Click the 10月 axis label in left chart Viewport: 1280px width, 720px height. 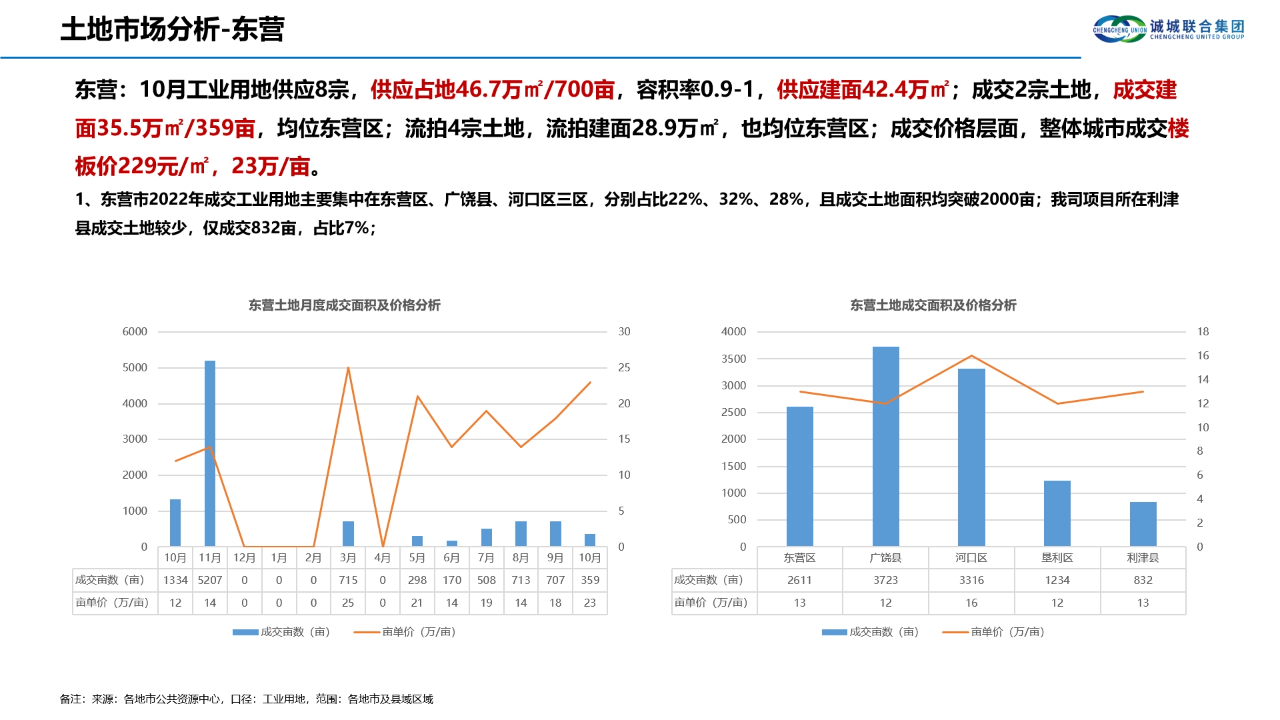[175, 556]
